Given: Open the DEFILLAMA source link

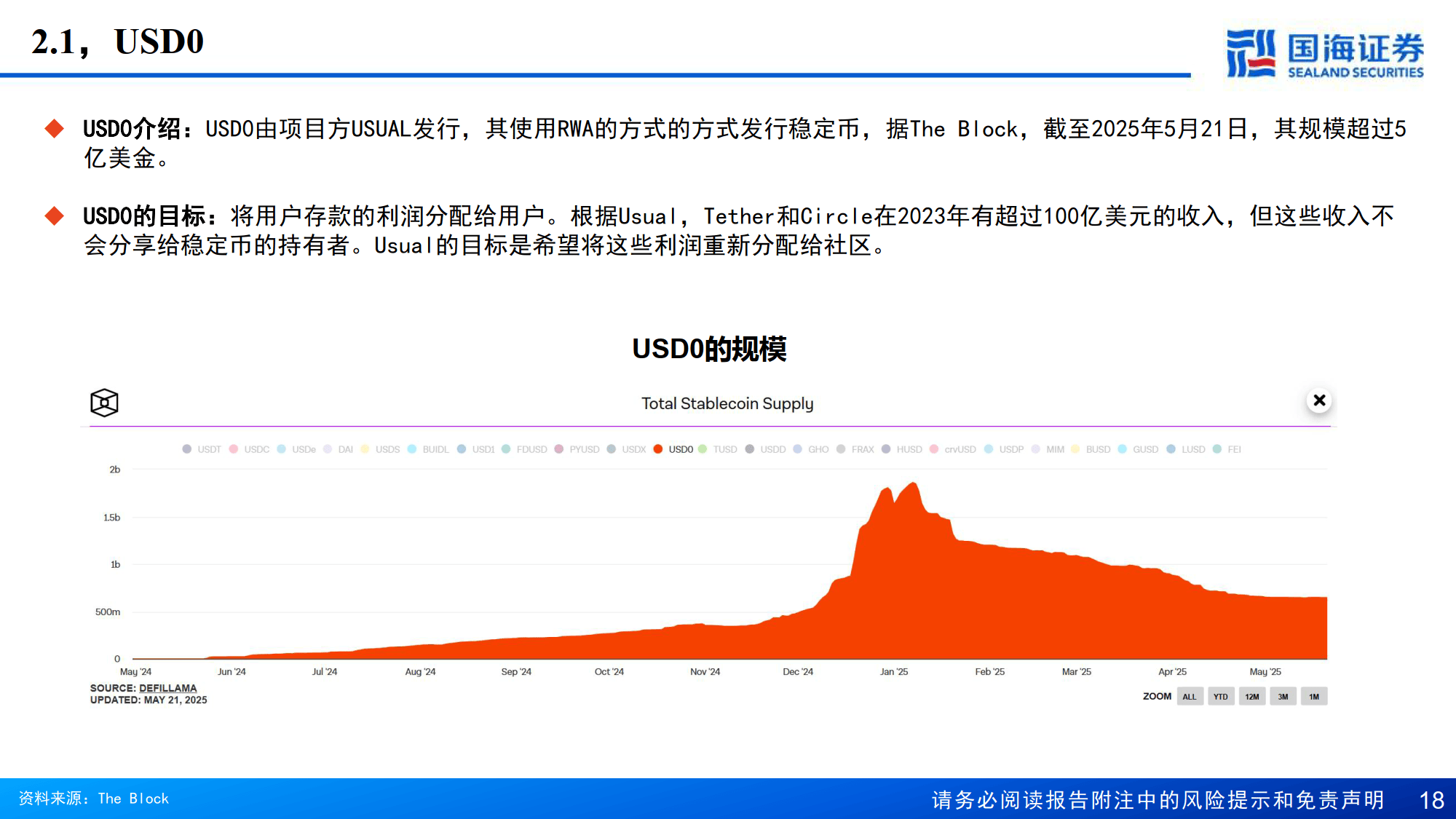Looking at the screenshot, I should point(167,688).
